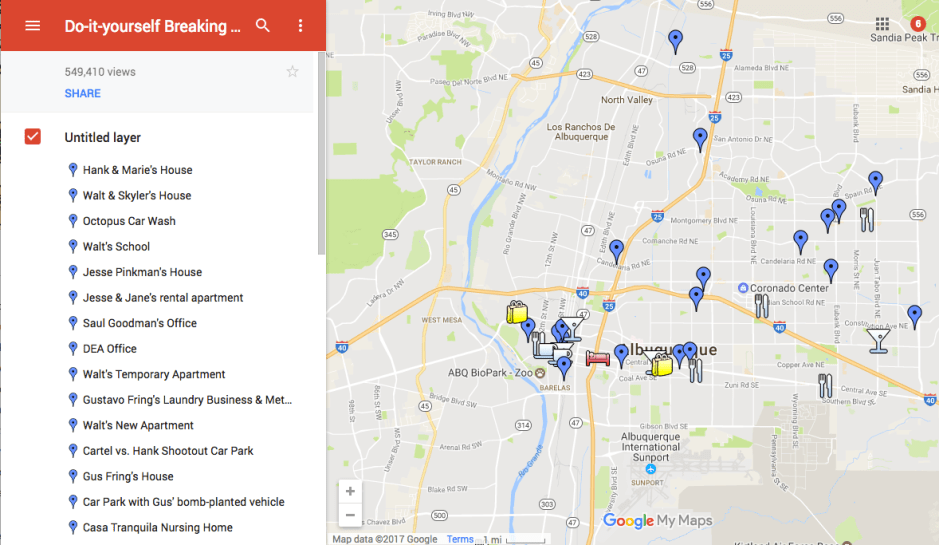Click the sidebar vertical scrollbar
The image size is (939, 545).
(x=320, y=150)
